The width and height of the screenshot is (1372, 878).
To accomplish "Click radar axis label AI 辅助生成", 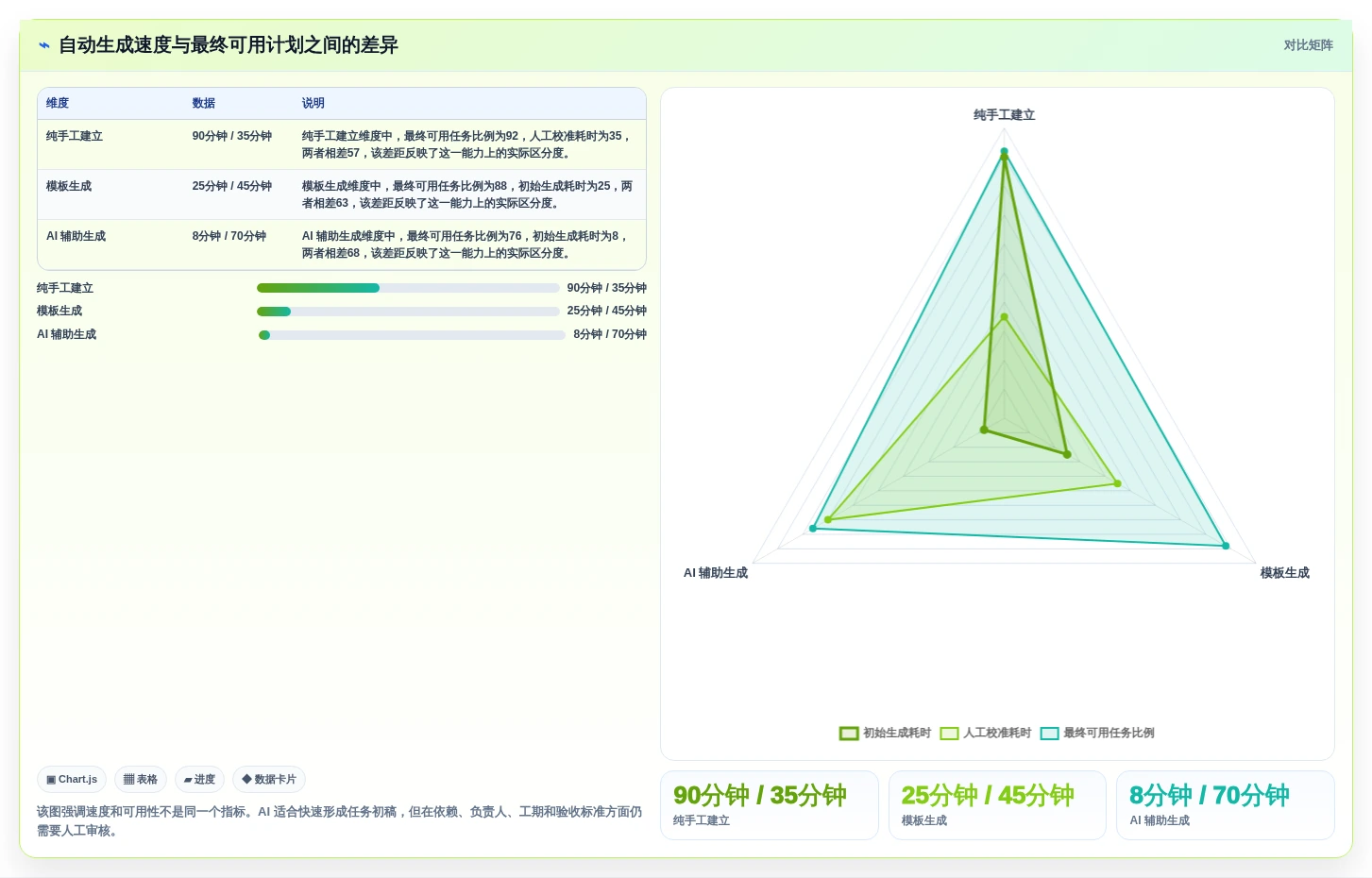I will click(716, 573).
